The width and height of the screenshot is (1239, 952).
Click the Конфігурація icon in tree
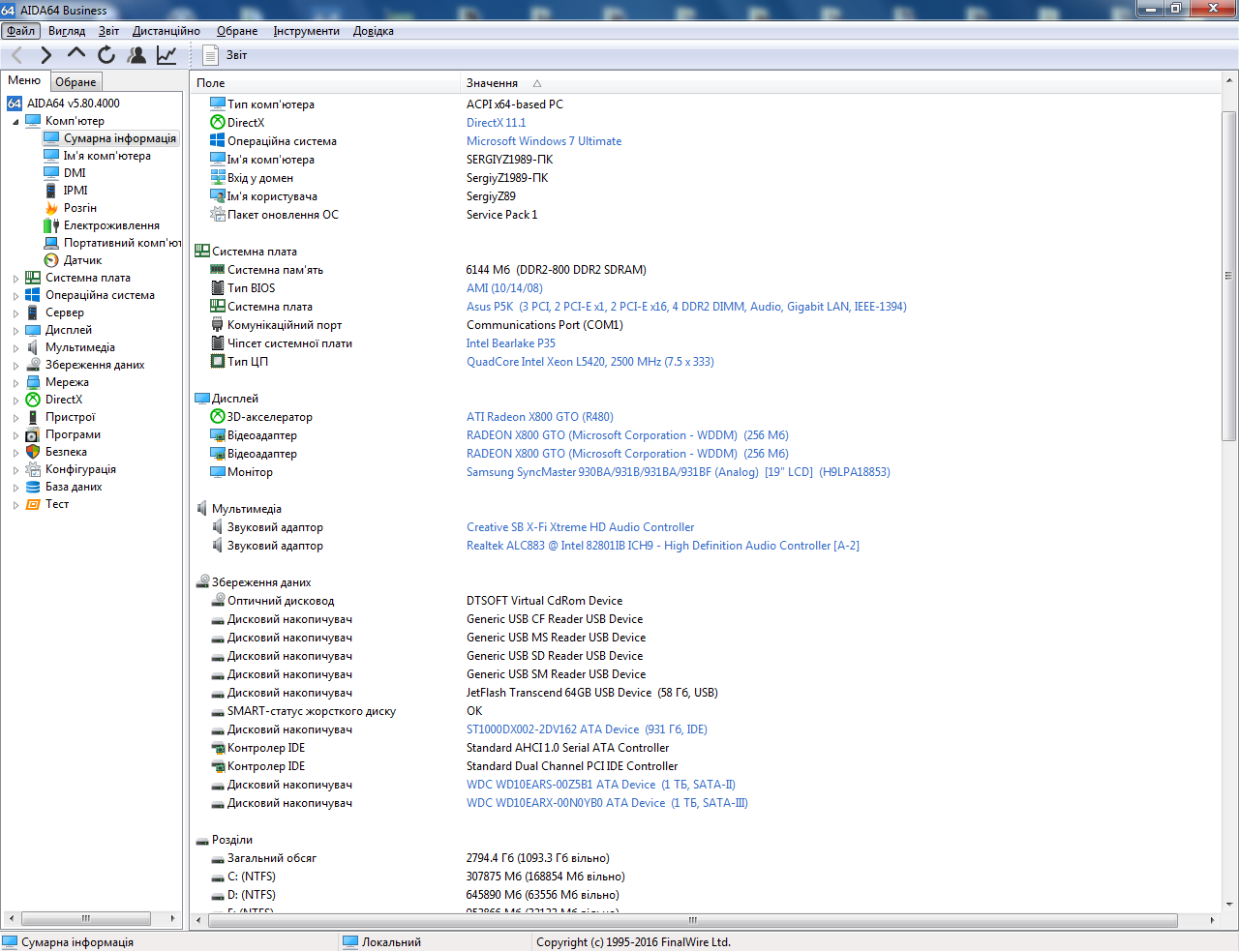pyautogui.click(x=33, y=469)
